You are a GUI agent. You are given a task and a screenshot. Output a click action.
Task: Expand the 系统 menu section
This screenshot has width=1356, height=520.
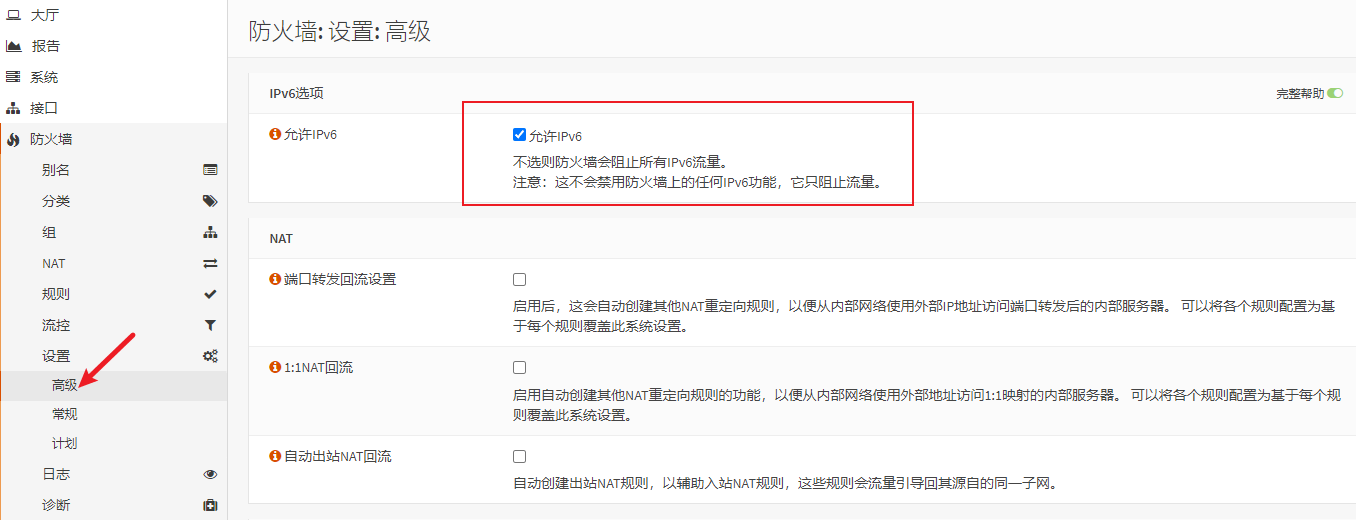[44, 77]
